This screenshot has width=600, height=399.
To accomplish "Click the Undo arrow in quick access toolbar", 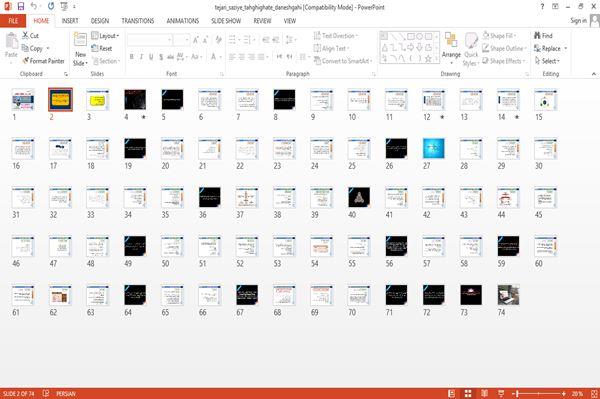I will point(34,6).
